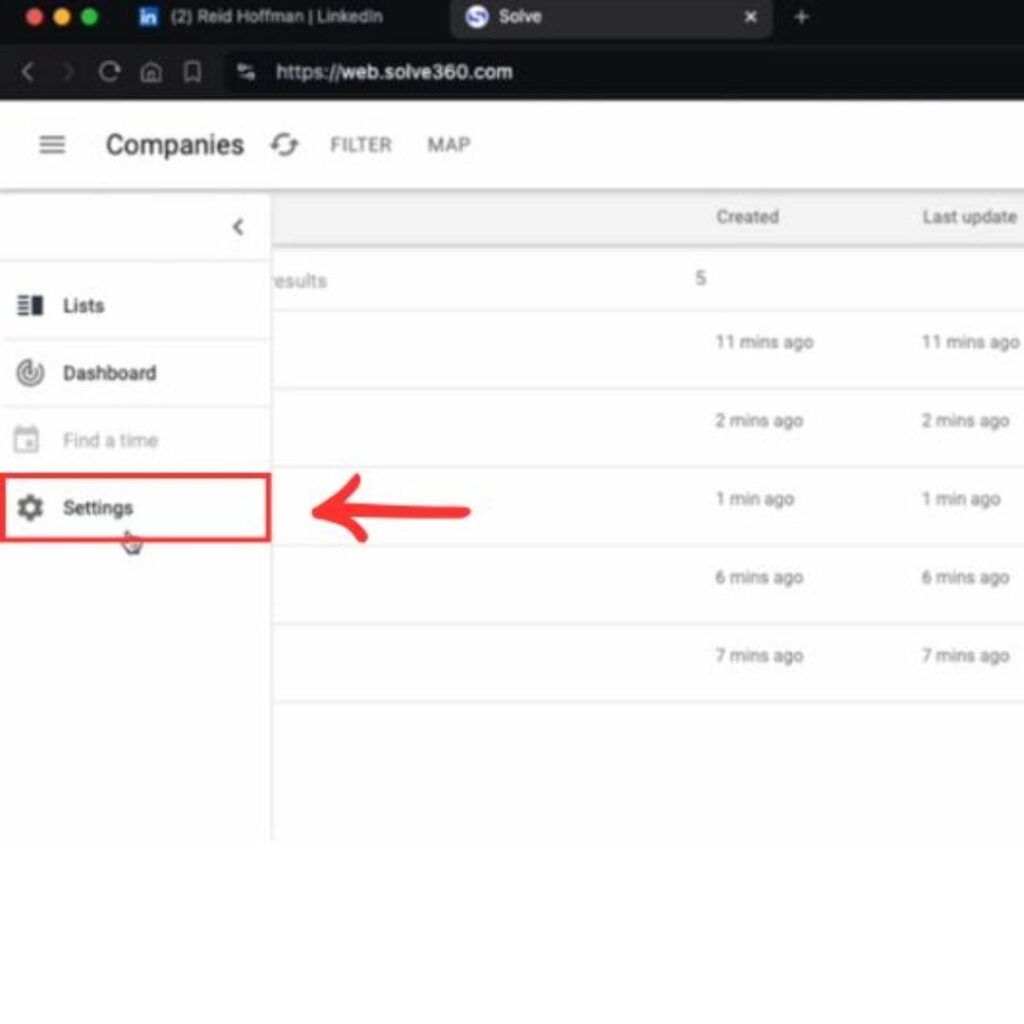Open the hamburger menu icon

(52, 144)
